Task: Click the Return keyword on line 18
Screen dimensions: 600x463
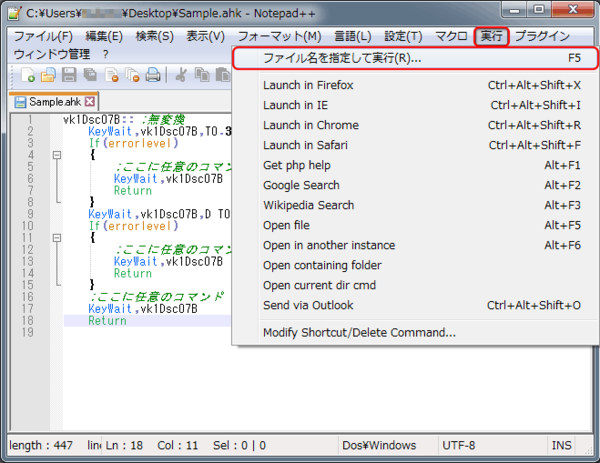Action: 107,321
